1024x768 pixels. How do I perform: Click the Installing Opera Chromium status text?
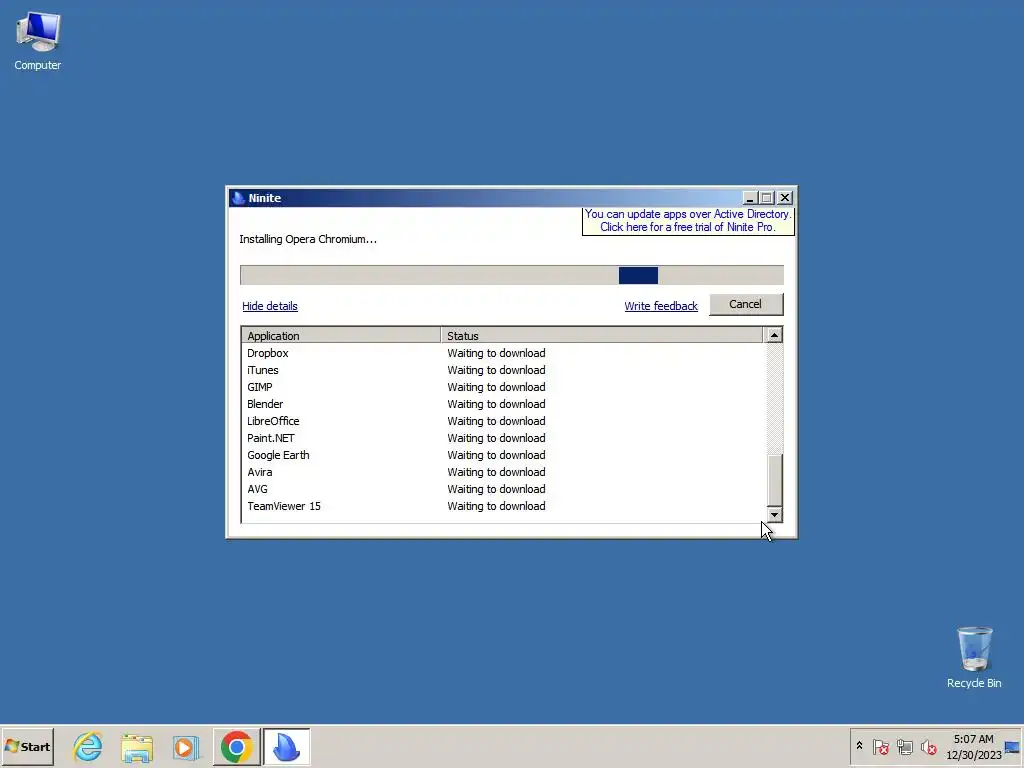[x=308, y=239]
